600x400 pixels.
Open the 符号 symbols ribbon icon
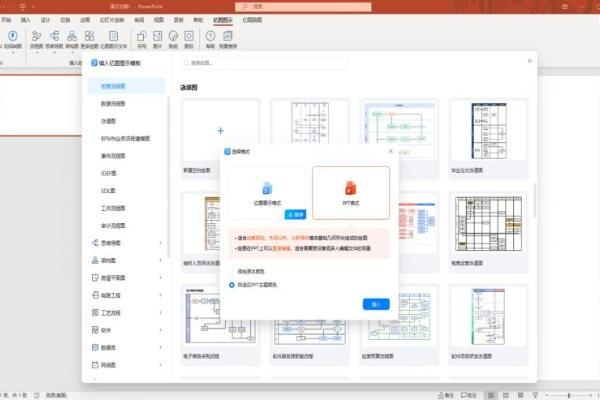[142, 36]
